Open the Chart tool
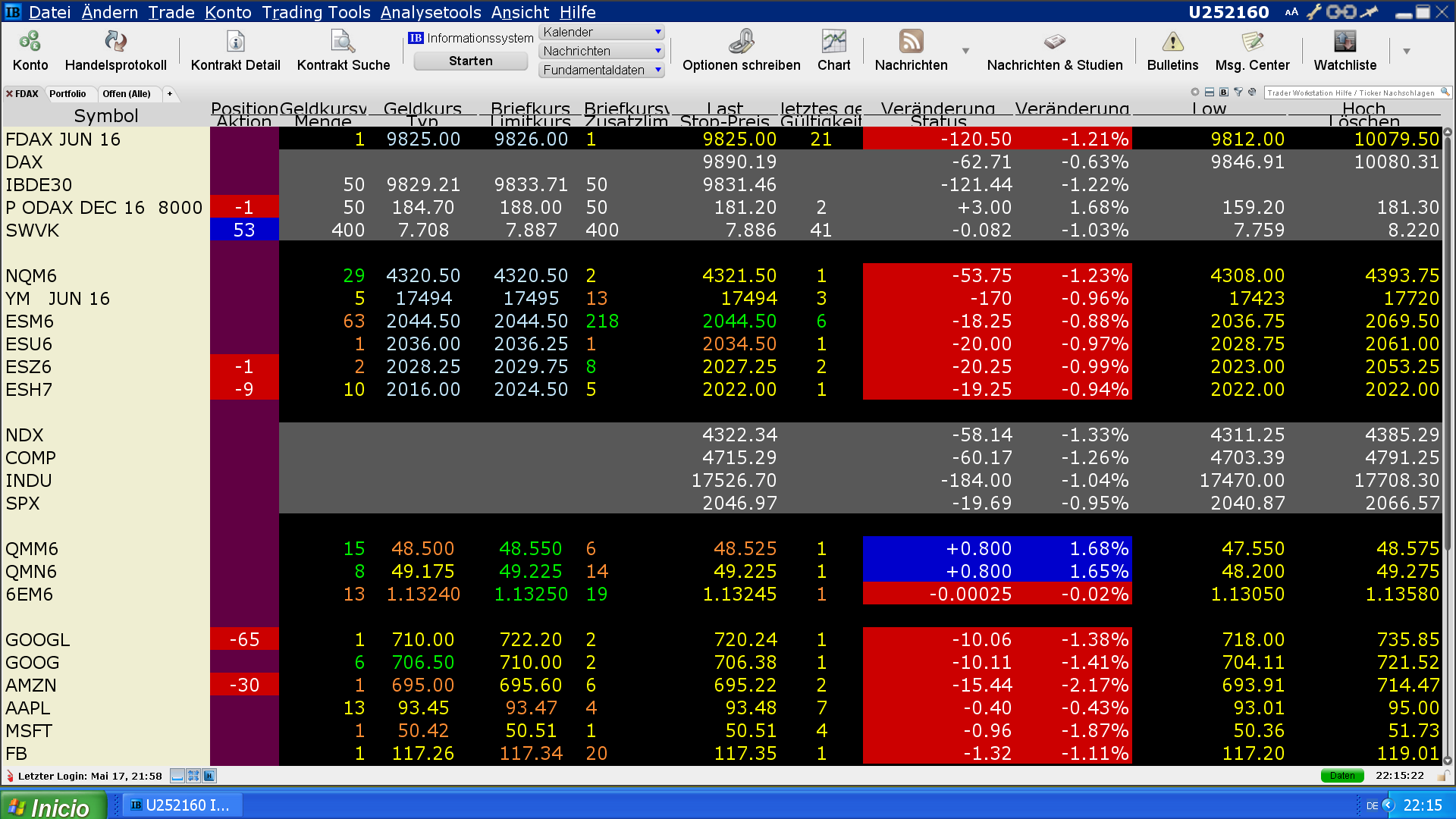Screen dimensions: 1456x819 point(833,42)
